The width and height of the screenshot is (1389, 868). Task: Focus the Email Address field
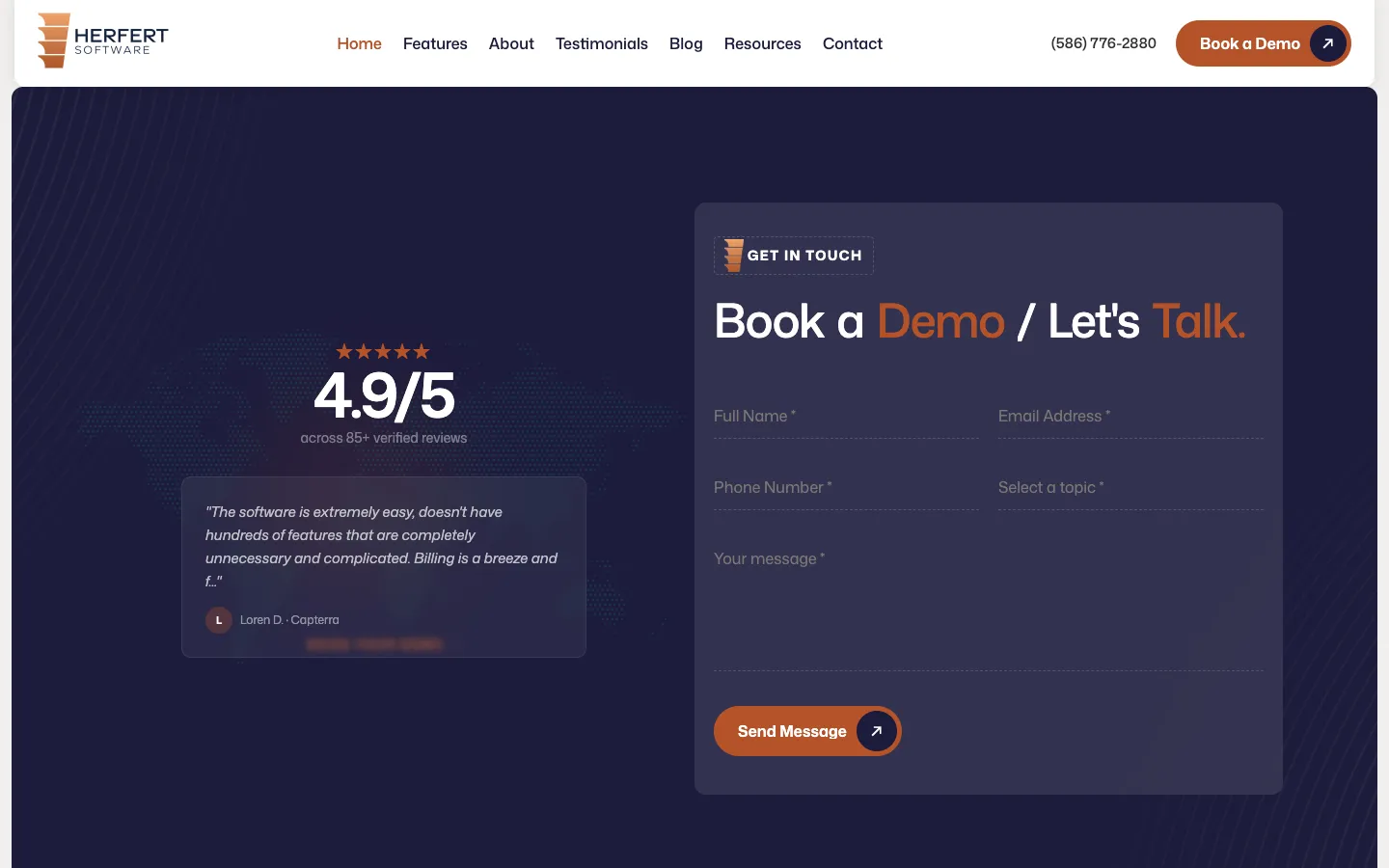[x=1130, y=417]
